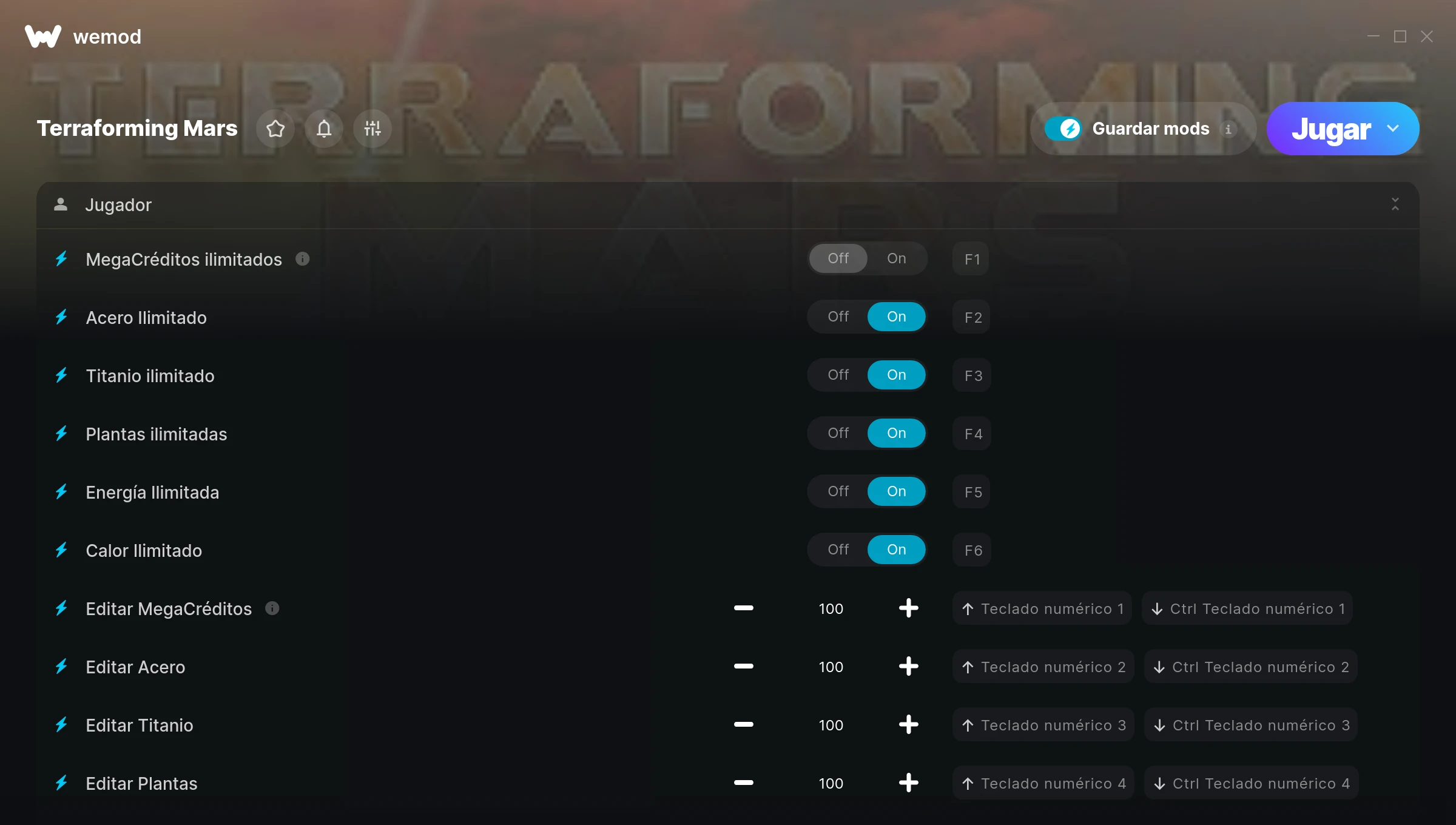
Task: Click the info icon next to Editar MegaCréditos
Action: [x=272, y=608]
